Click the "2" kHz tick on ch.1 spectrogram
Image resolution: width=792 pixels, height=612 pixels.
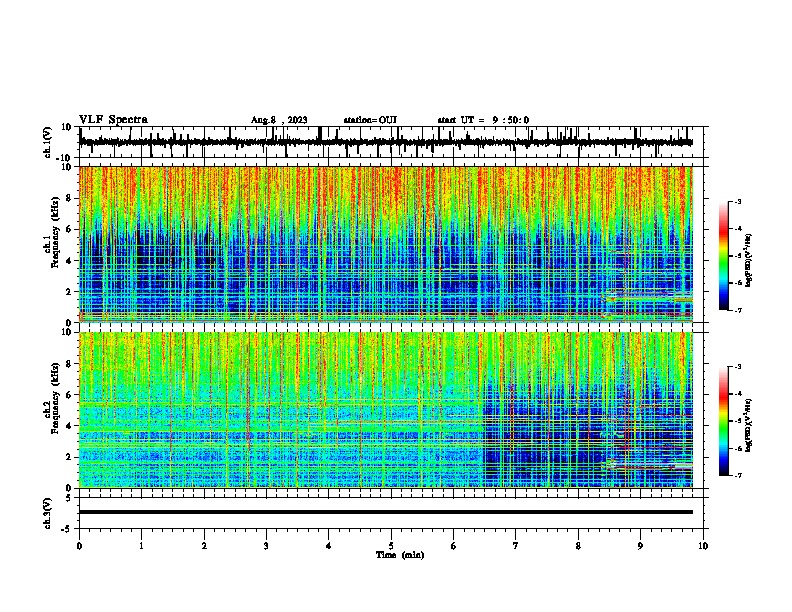point(70,292)
